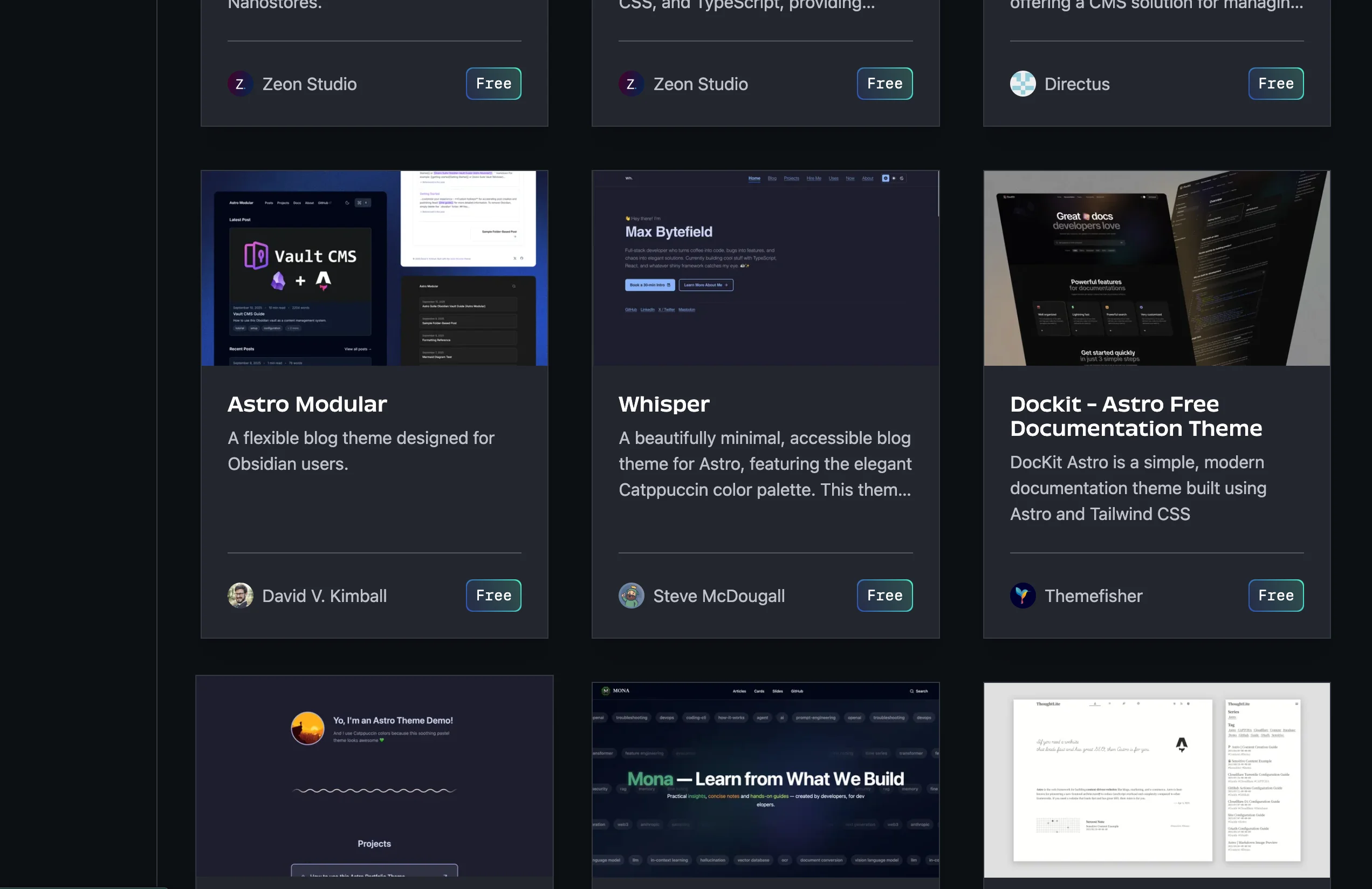Open the Dockit documentation theme preview image

1156,268
